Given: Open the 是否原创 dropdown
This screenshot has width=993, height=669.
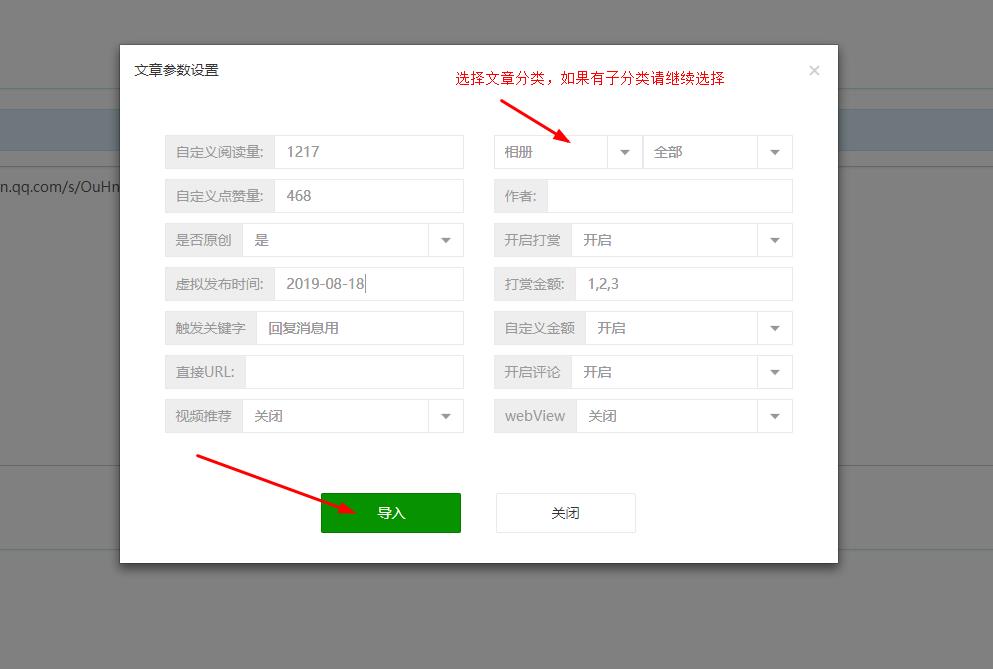Looking at the screenshot, I should coord(353,240).
